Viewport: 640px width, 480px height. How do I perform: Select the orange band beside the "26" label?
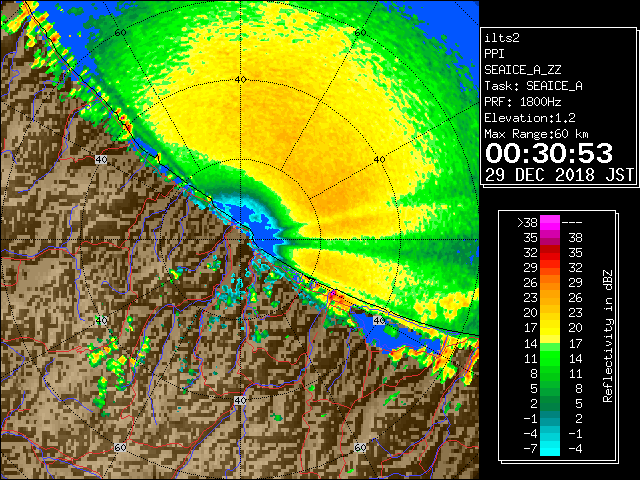tap(550, 283)
